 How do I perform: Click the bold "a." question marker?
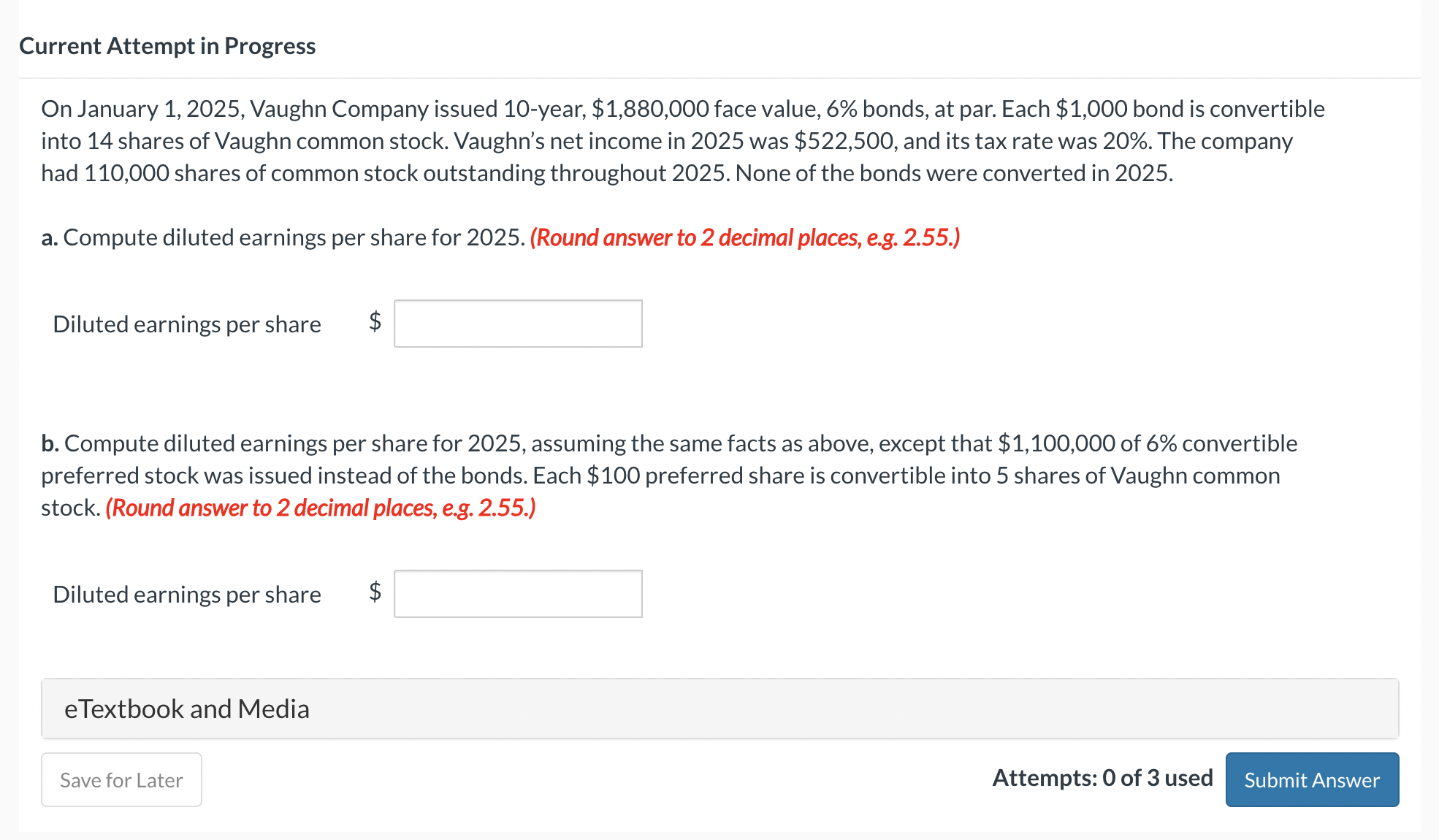[x=50, y=237]
